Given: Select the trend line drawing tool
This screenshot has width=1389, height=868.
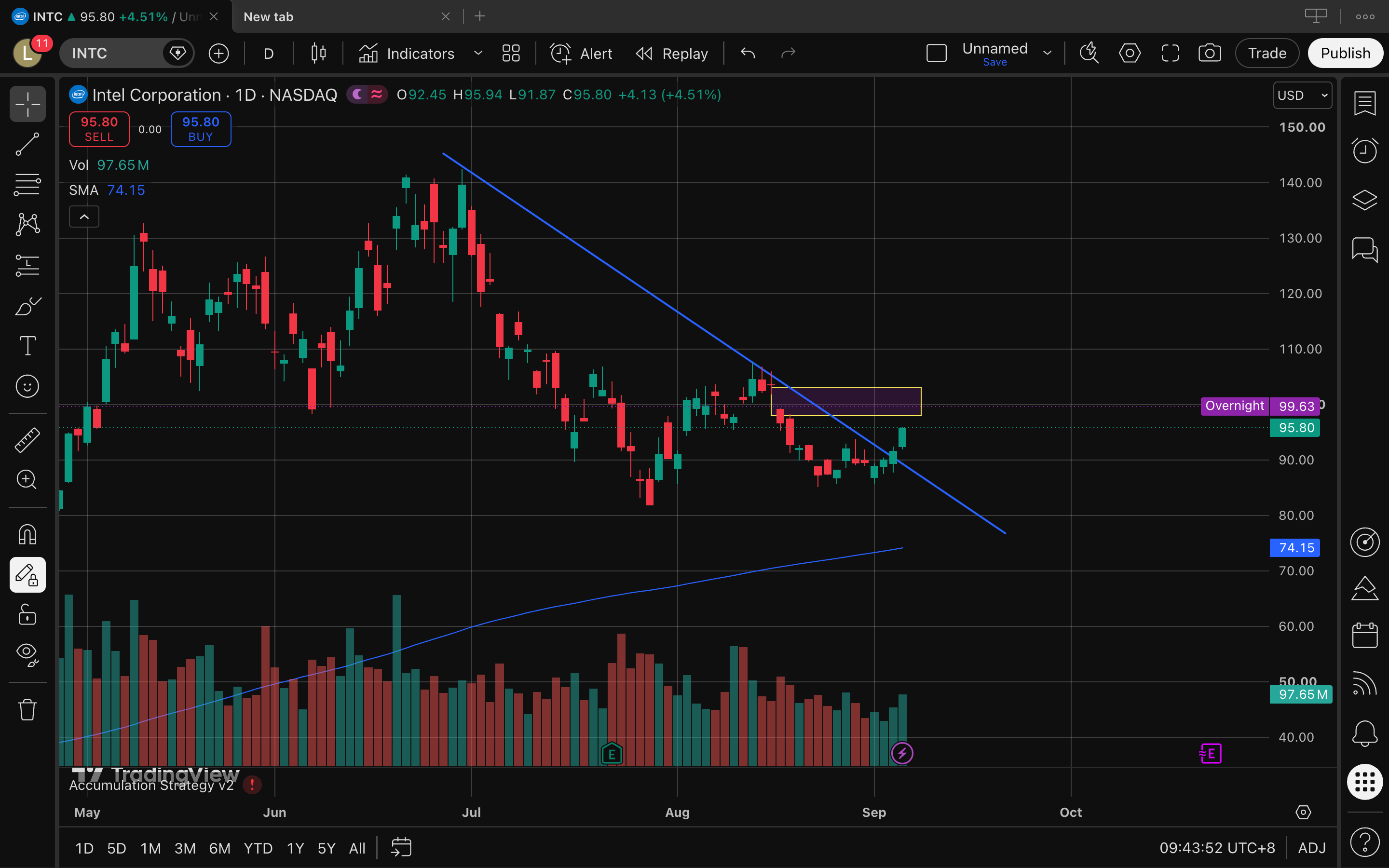Looking at the screenshot, I should point(27,144).
